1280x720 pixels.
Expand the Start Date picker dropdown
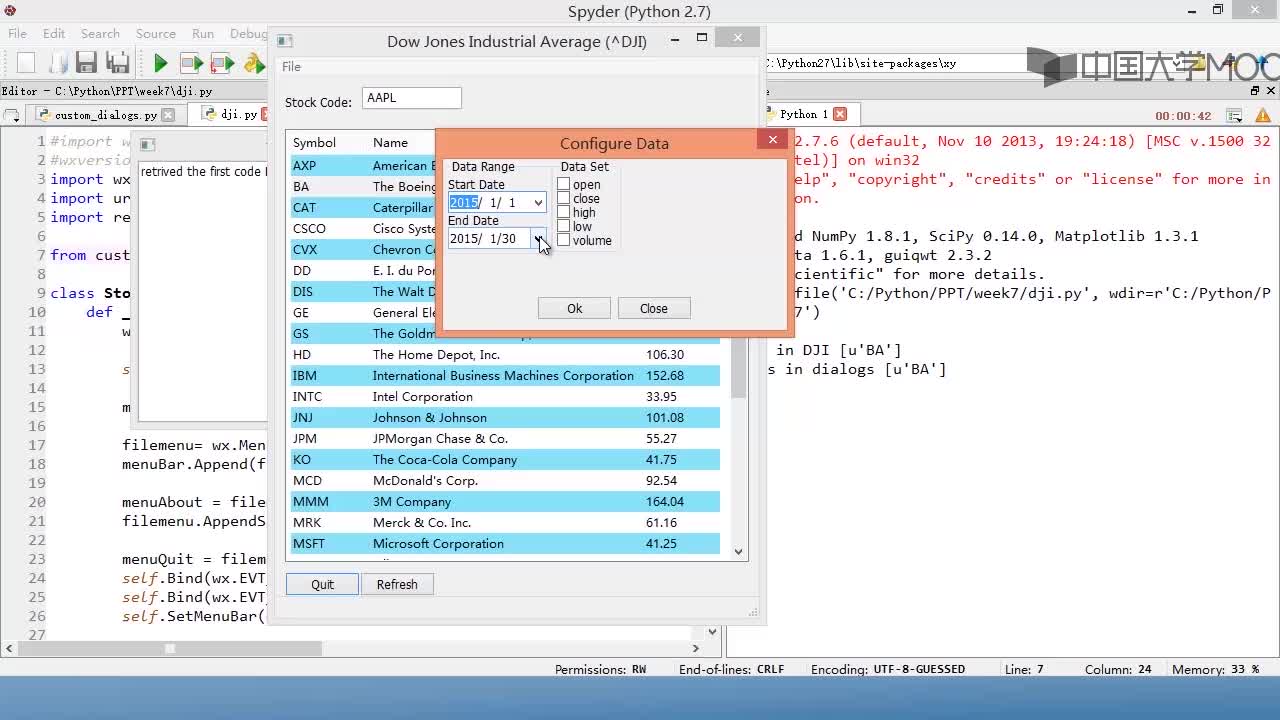pyautogui.click(x=538, y=203)
